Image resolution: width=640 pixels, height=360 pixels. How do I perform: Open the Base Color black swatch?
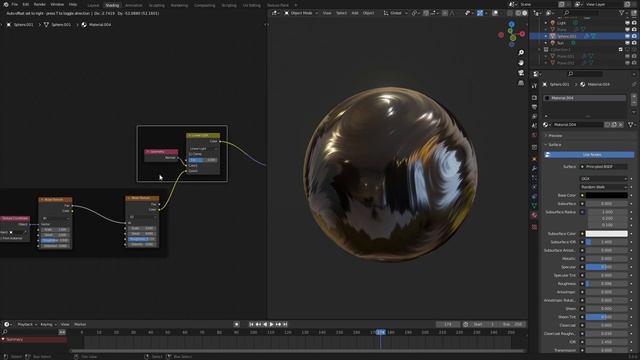pos(607,196)
